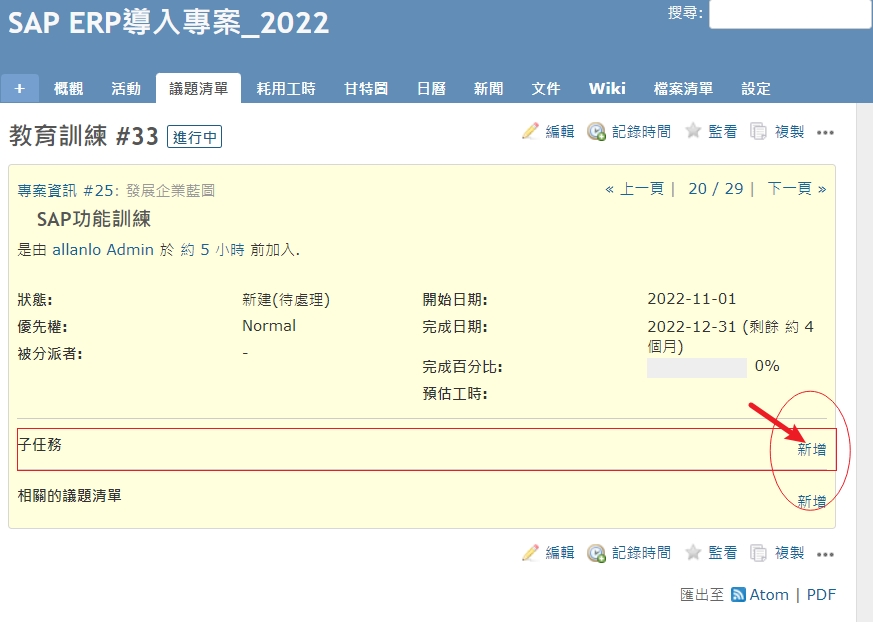
Task: Click the 搜尋 search input field
Action: (789, 14)
